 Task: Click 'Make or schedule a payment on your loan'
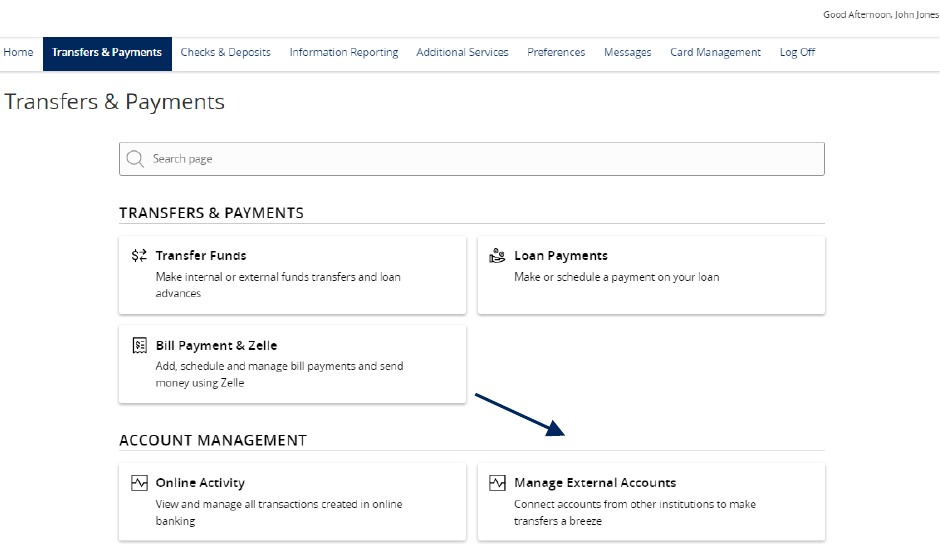tap(616, 277)
